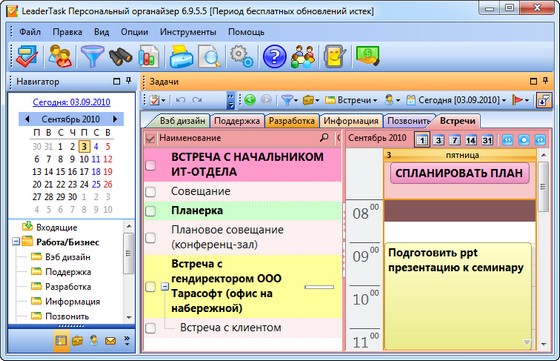Switch to the Разработка tab
Viewport: 560px width, 361px height.
(291, 121)
